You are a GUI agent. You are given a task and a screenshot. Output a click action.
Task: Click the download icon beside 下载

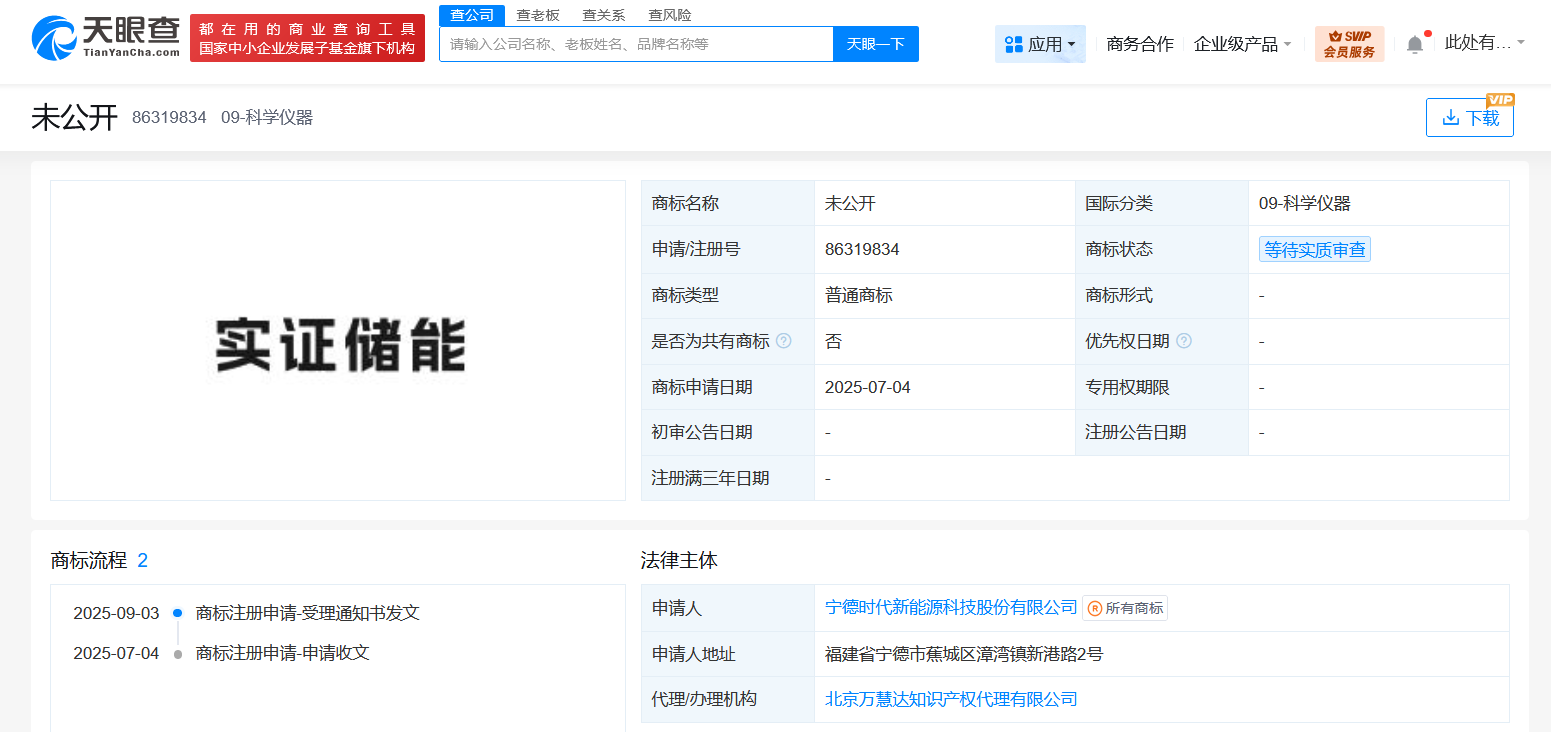click(1452, 117)
